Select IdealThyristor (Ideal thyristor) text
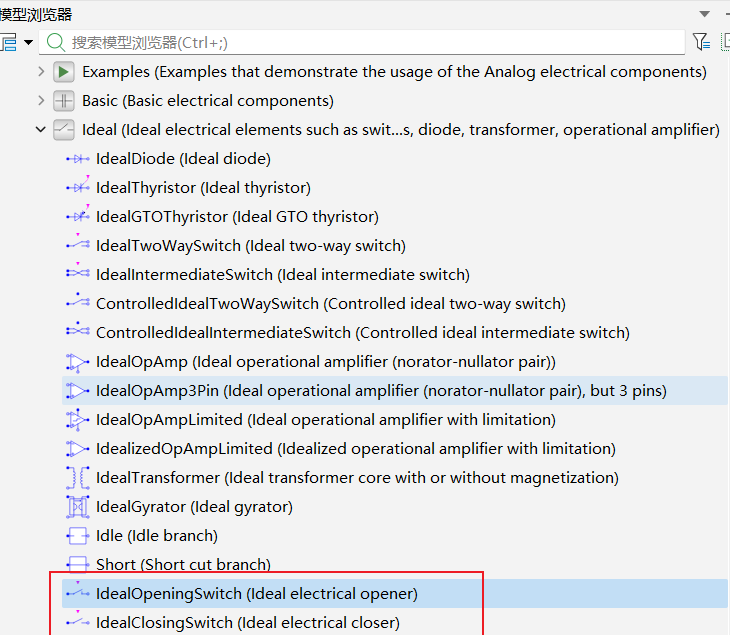This screenshot has height=635, width=730. [x=203, y=188]
